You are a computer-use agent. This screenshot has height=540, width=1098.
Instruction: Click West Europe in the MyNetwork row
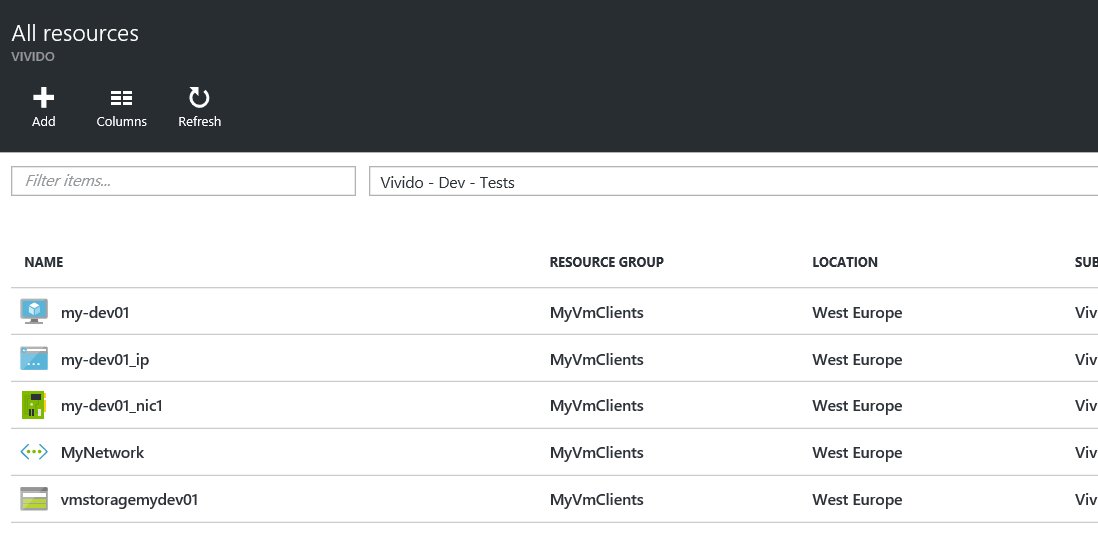pos(857,453)
